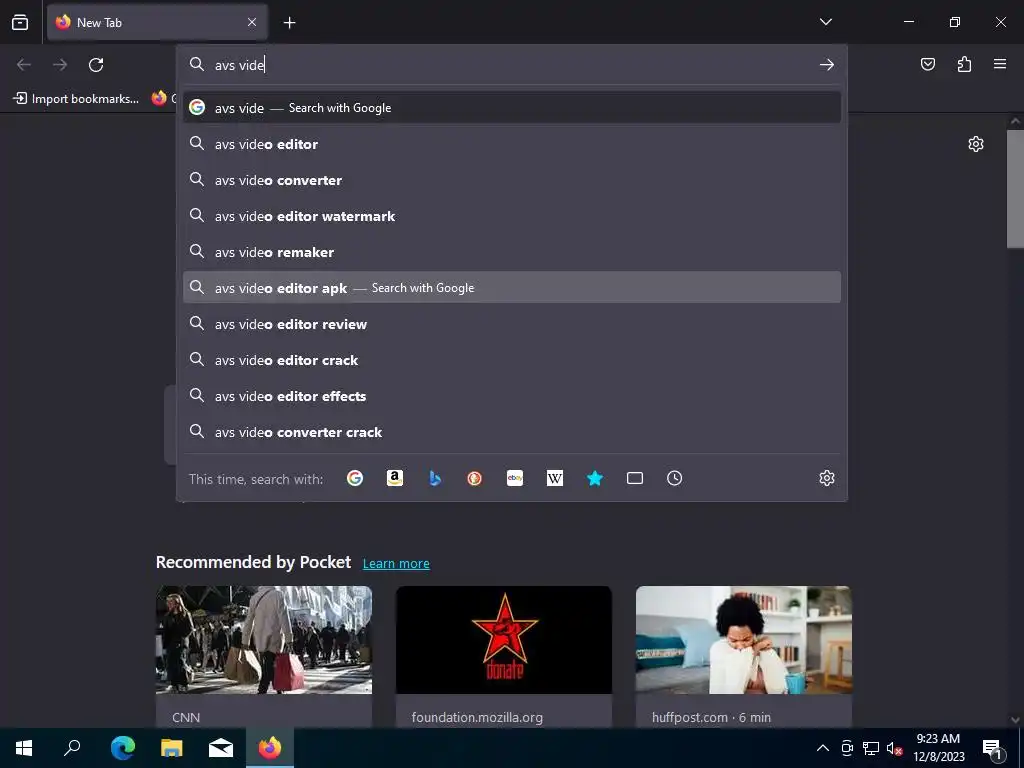The image size is (1024, 768).
Task: Open the foundation.mozilla.org donate card
Action: [x=504, y=656]
